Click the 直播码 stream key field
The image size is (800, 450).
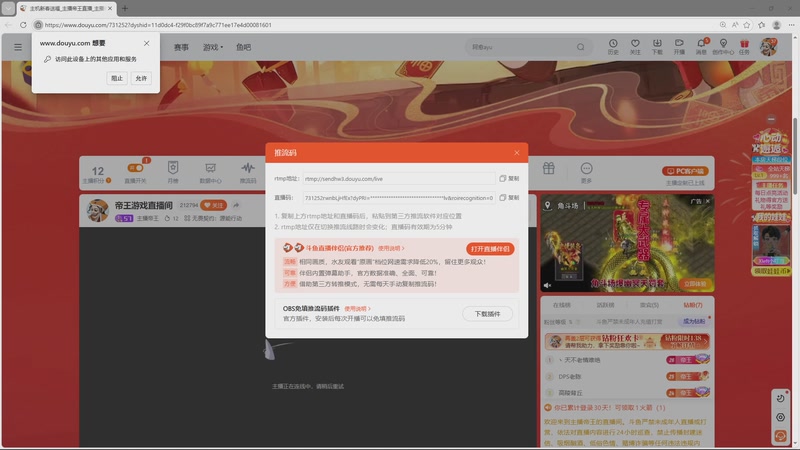[399, 197]
